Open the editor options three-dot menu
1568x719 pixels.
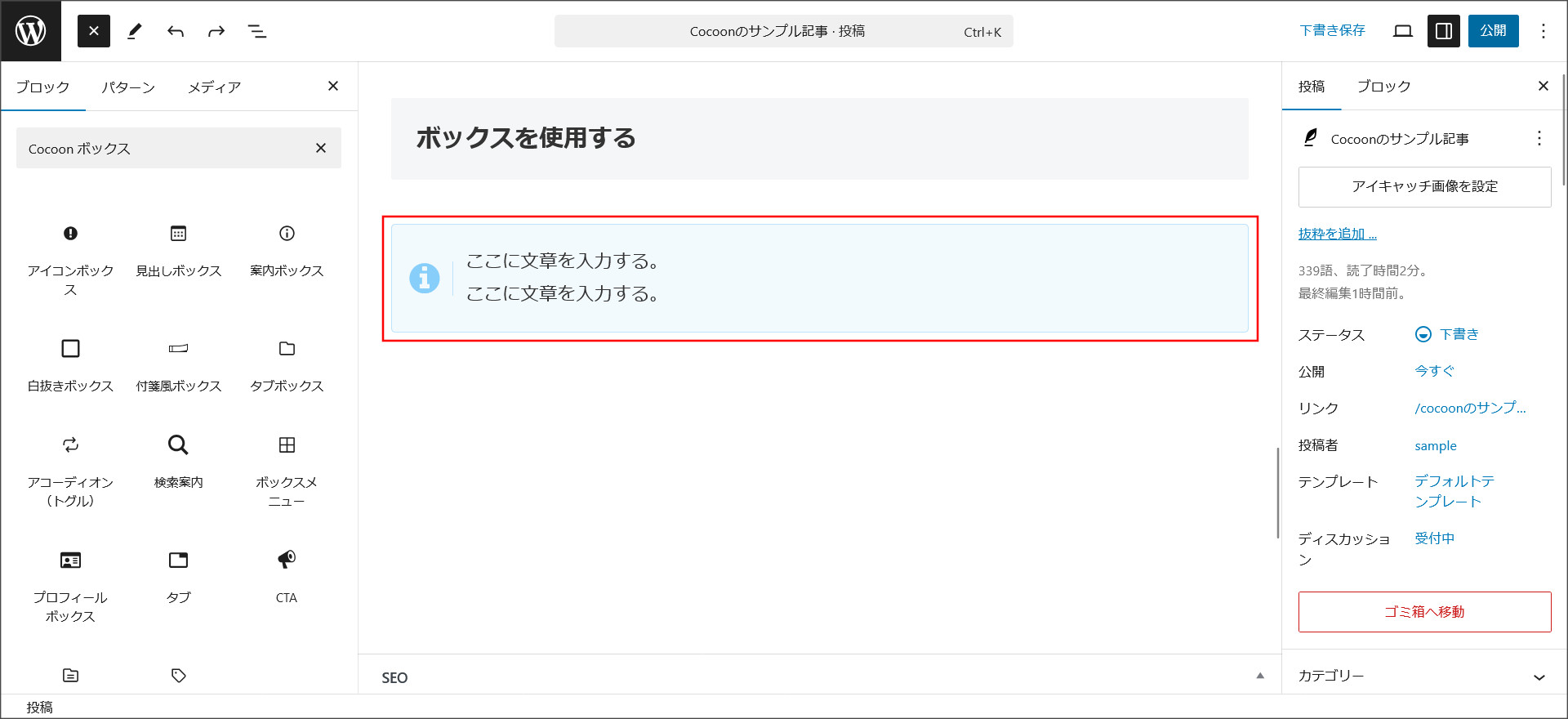coord(1543,31)
